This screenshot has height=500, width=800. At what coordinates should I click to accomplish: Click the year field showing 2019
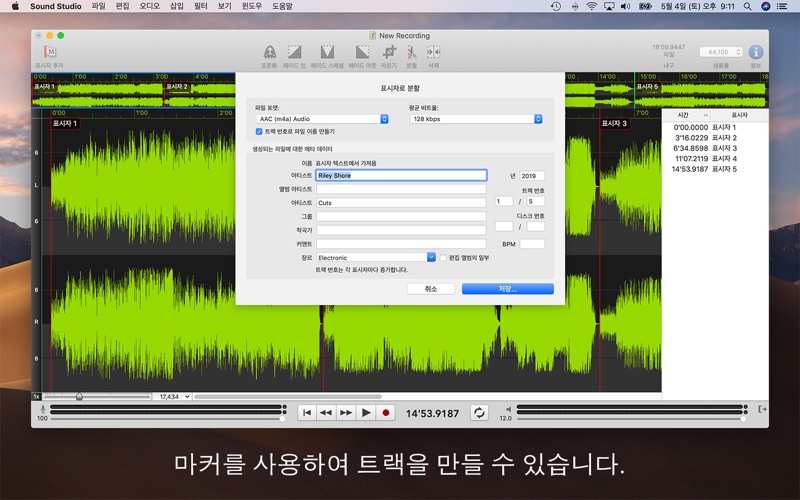[x=532, y=176]
